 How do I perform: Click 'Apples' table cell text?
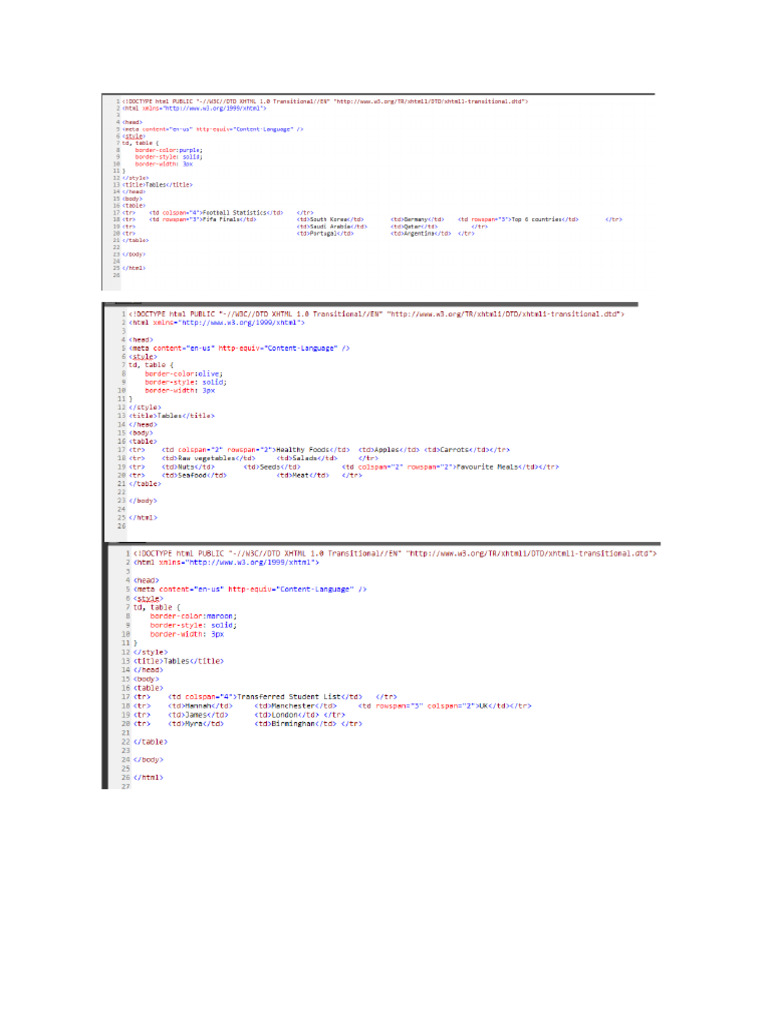click(x=387, y=450)
